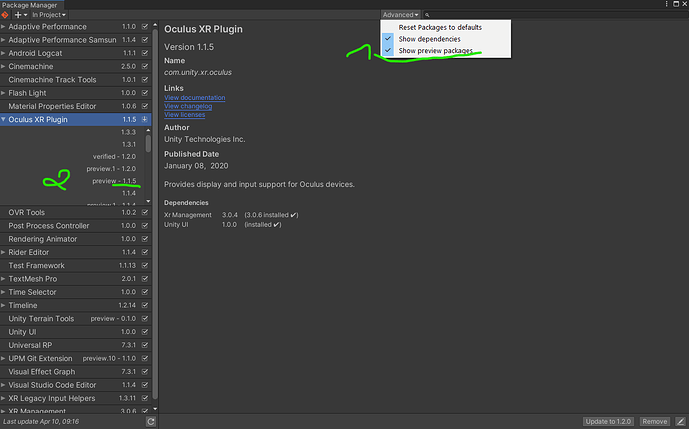
Task: Select the Test Framework package
Action: pyautogui.click(x=76, y=265)
